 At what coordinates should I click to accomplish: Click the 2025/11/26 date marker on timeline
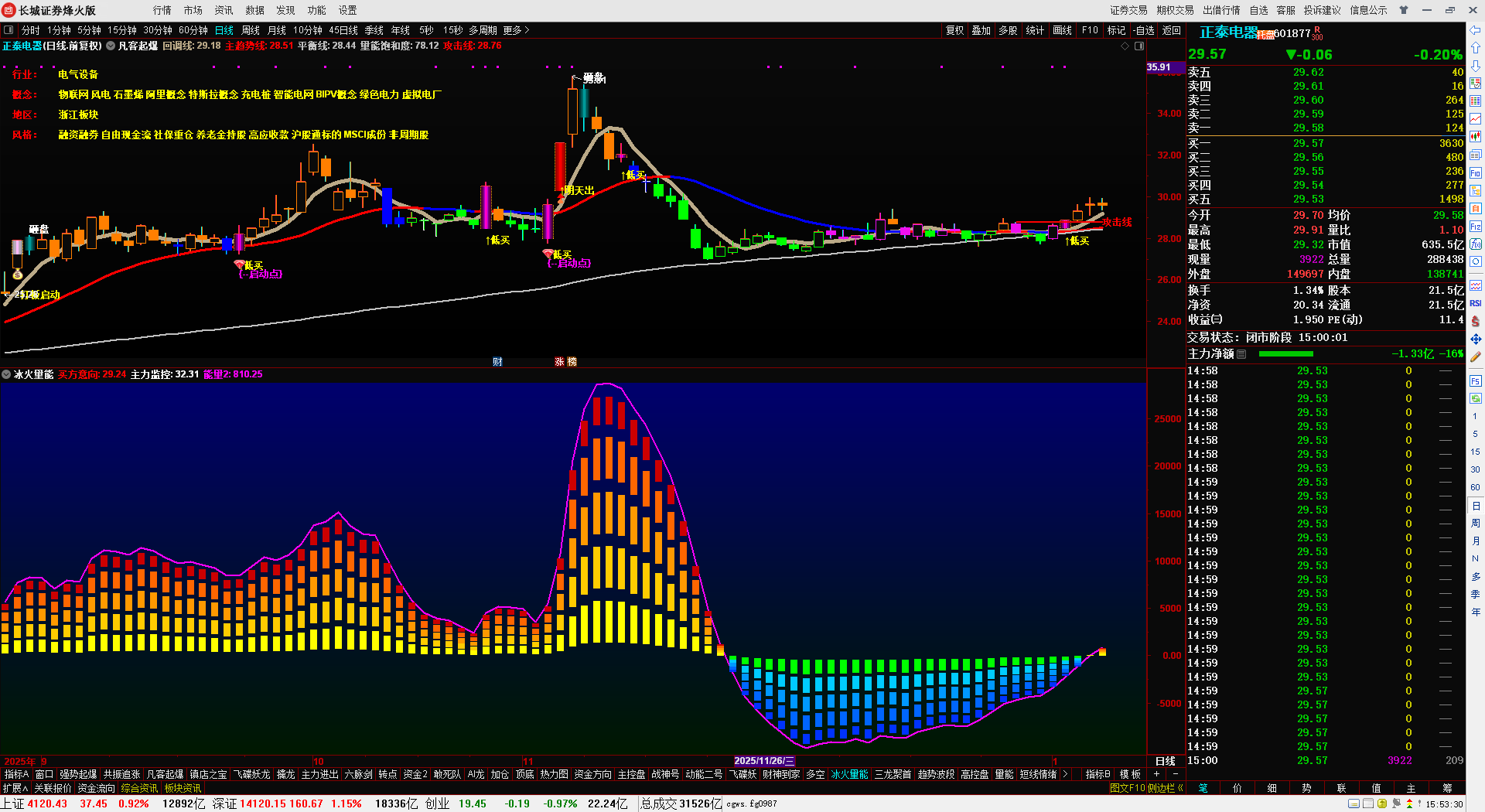coord(764,761)
